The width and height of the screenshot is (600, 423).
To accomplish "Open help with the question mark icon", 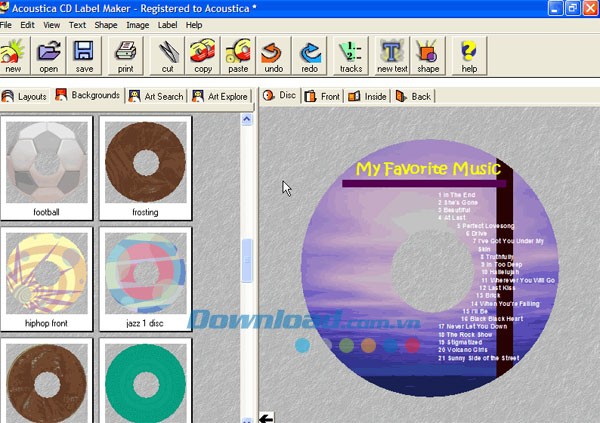I will (x=469, y=56).
